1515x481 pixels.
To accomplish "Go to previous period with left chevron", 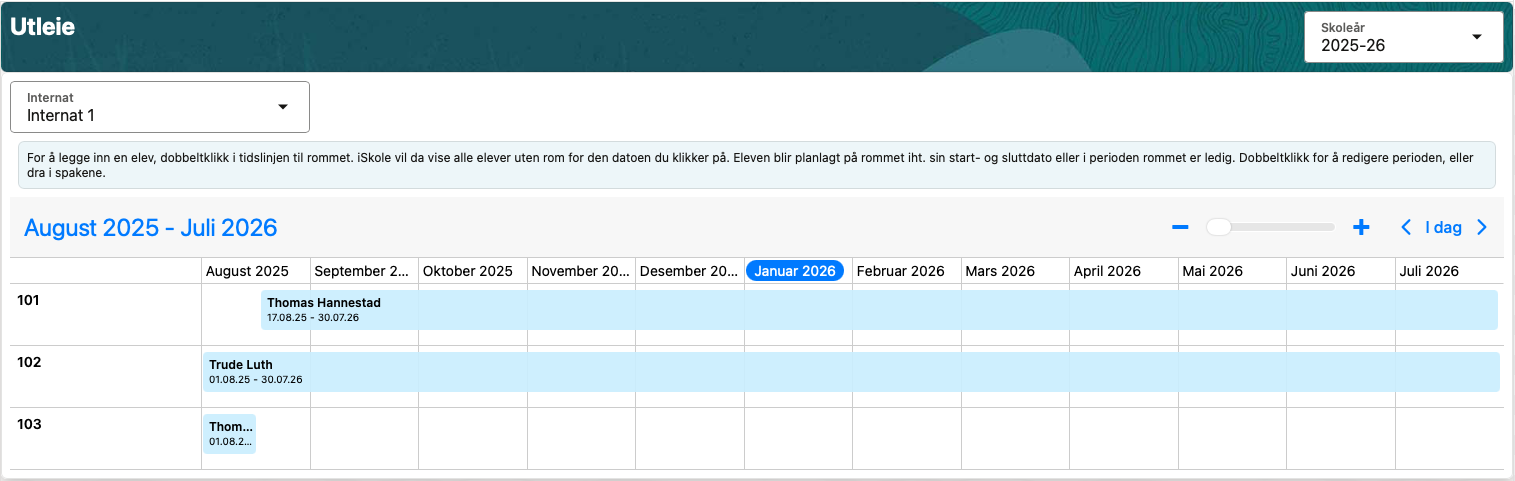I will coord(1406,228).
